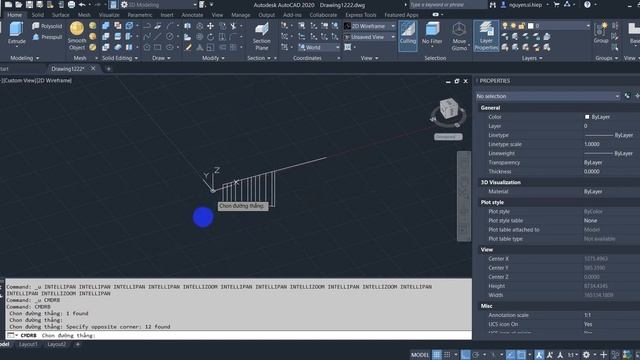Switch to the Layout1 tab

coord(28,344)
